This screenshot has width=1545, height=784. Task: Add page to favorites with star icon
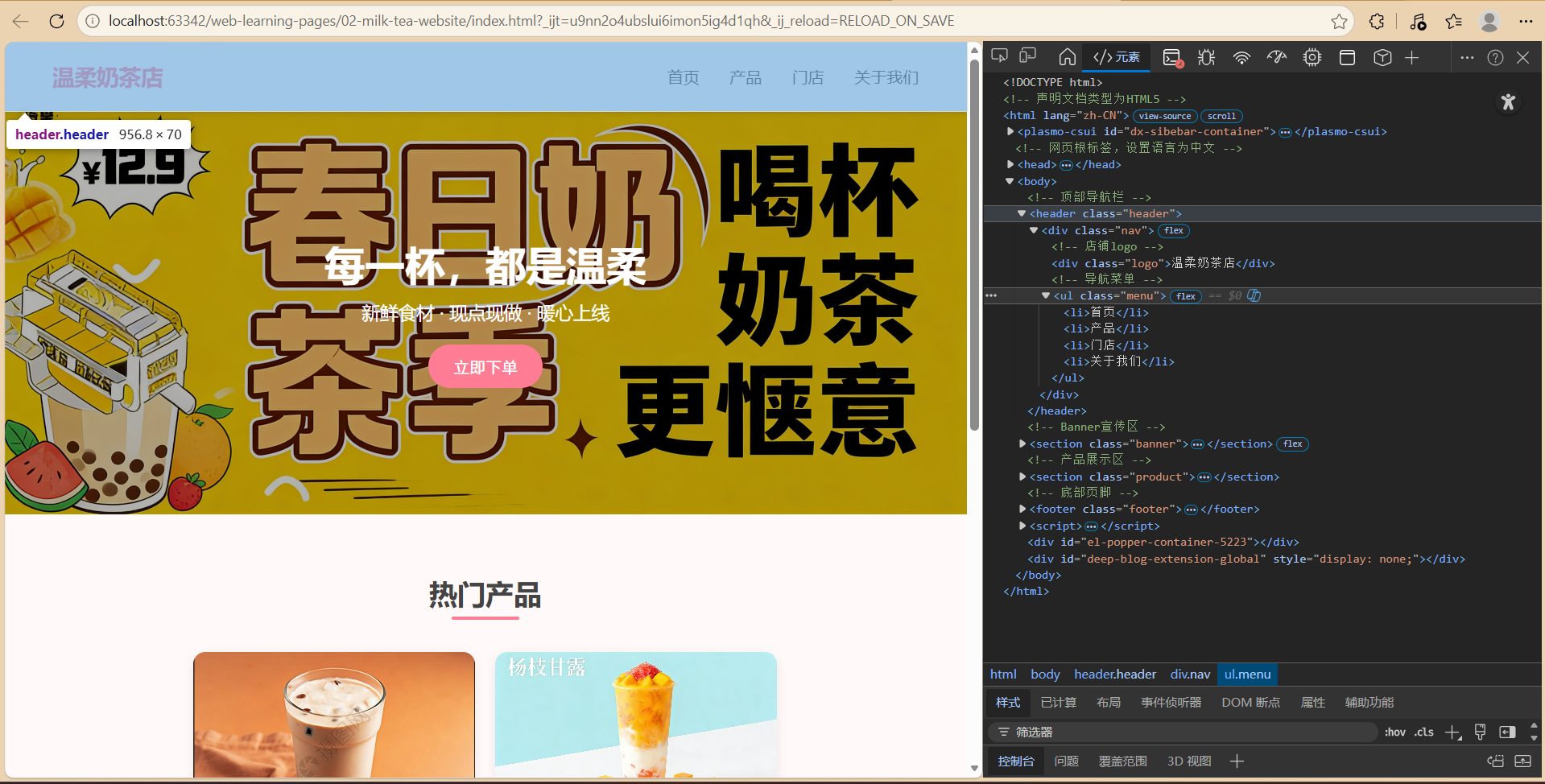click(x=1339, y=21)
